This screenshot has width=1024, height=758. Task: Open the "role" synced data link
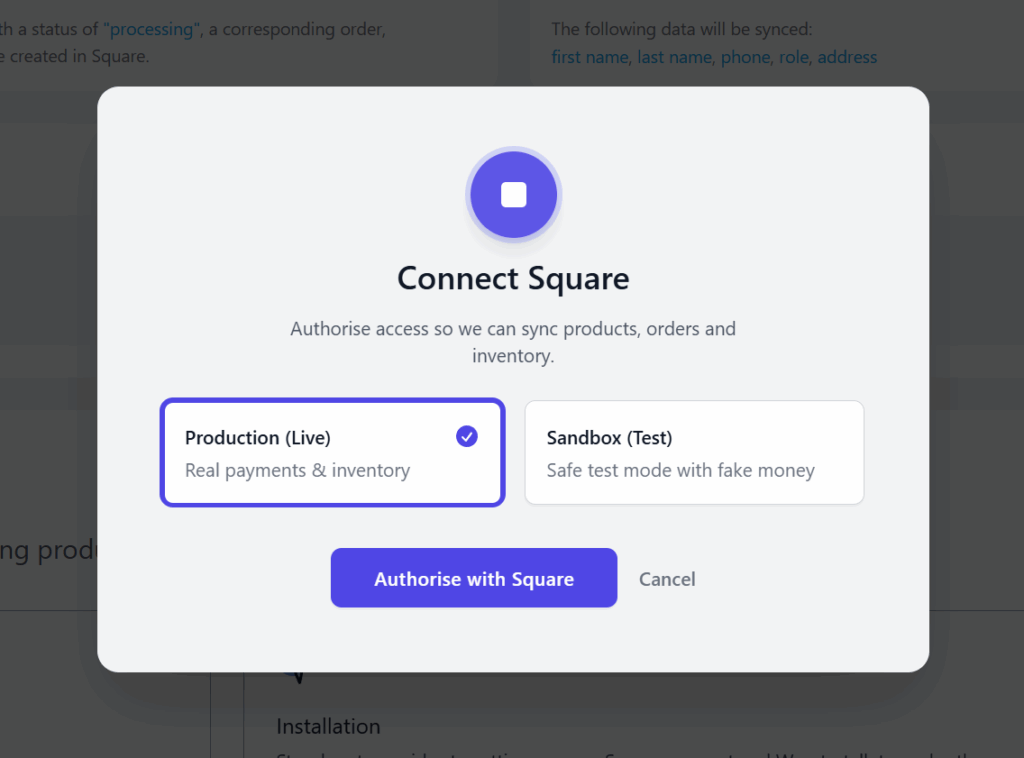(x=793, y=57)
